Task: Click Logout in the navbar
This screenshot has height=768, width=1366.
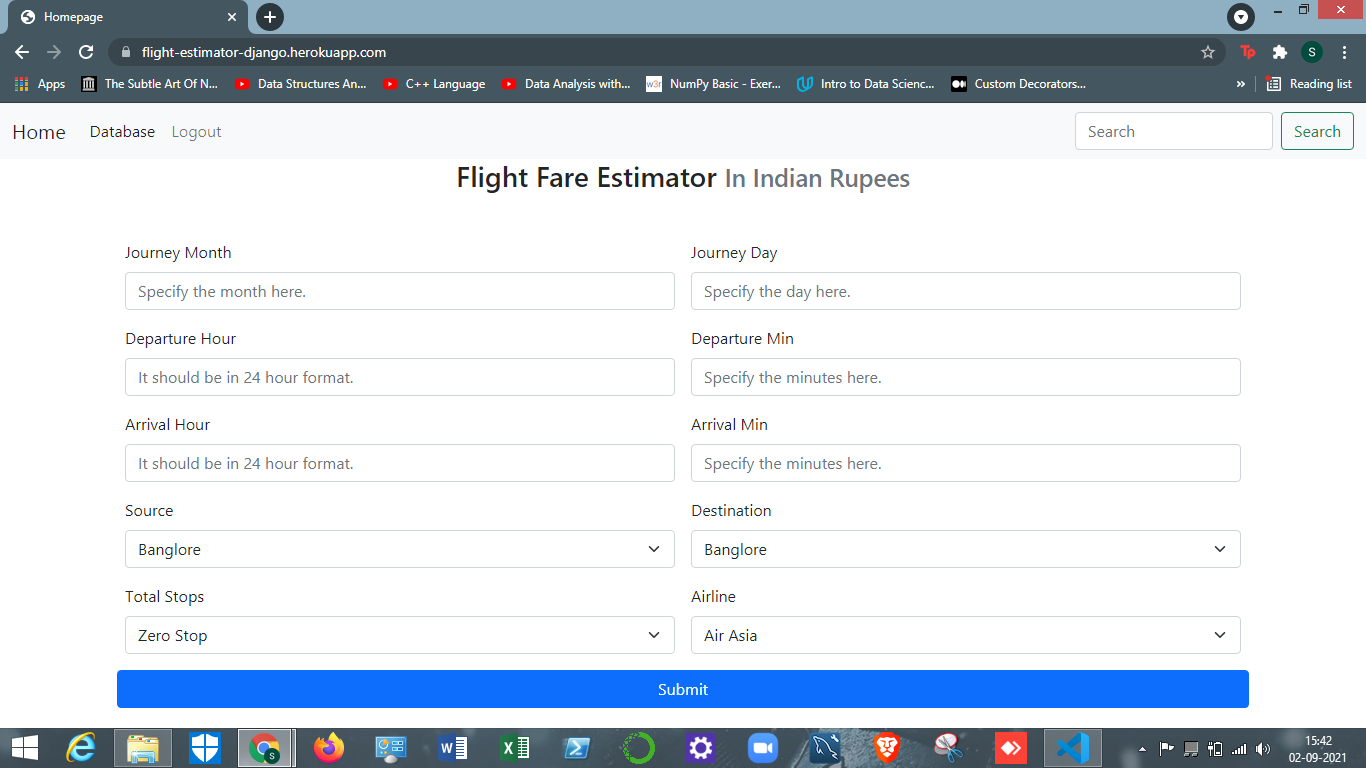Action: 196,132
